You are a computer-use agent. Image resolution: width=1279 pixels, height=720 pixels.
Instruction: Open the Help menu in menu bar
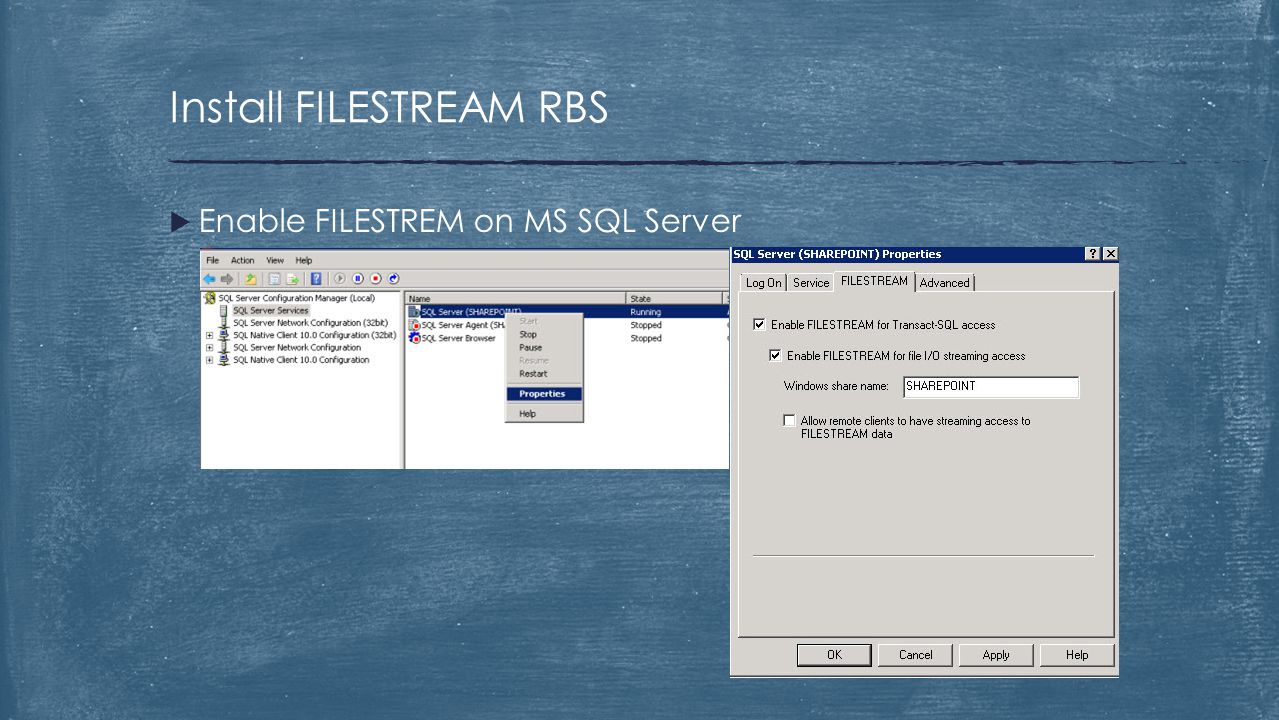(x=304, y=260)
